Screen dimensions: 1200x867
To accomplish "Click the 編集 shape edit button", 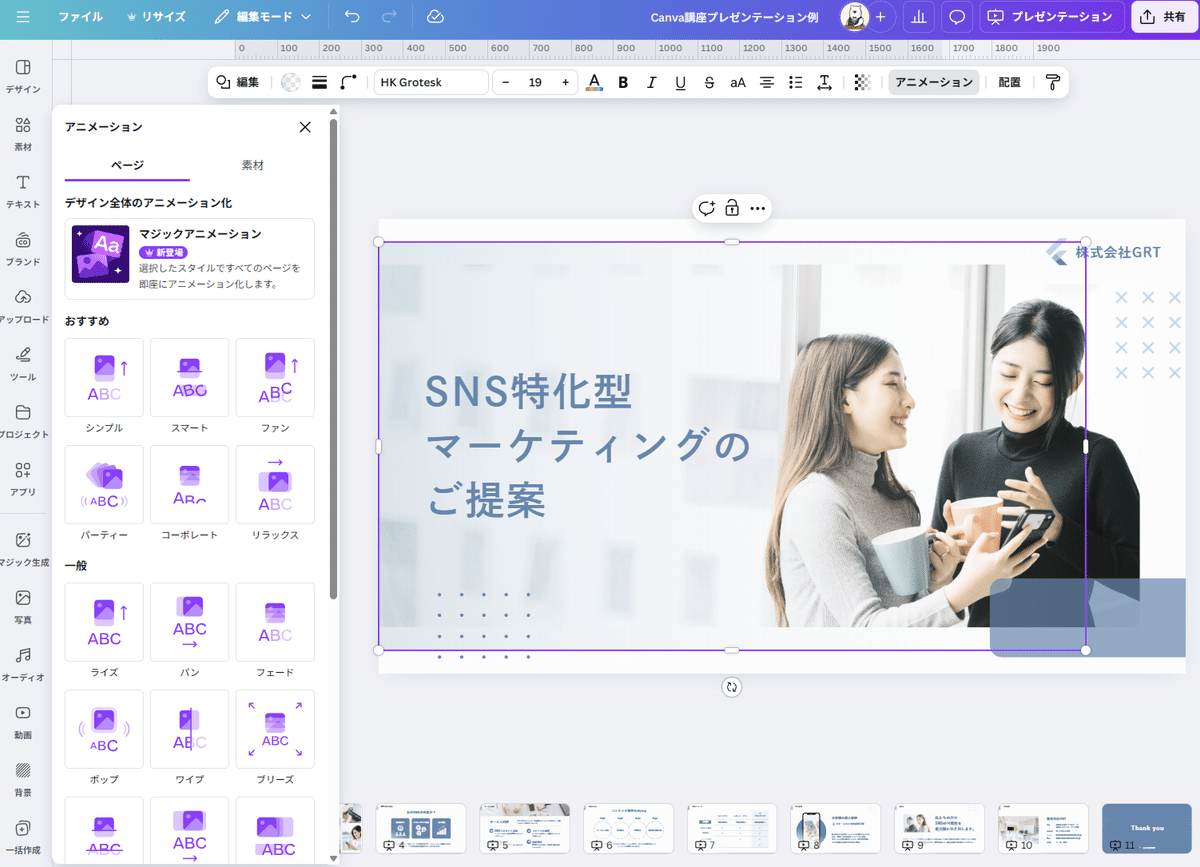I will 238,83.
